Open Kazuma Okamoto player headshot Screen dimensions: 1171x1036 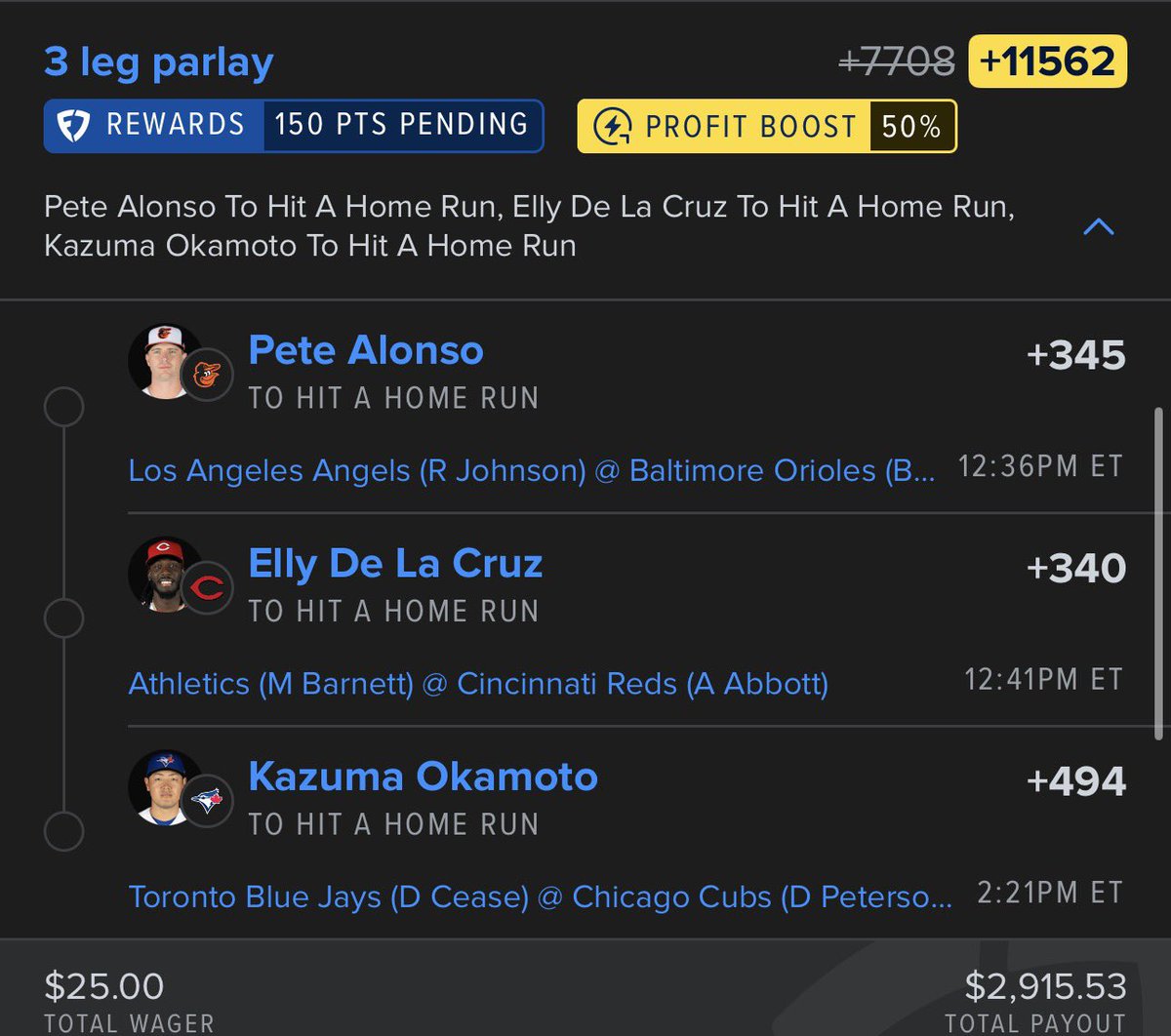[x=165, y=787]
